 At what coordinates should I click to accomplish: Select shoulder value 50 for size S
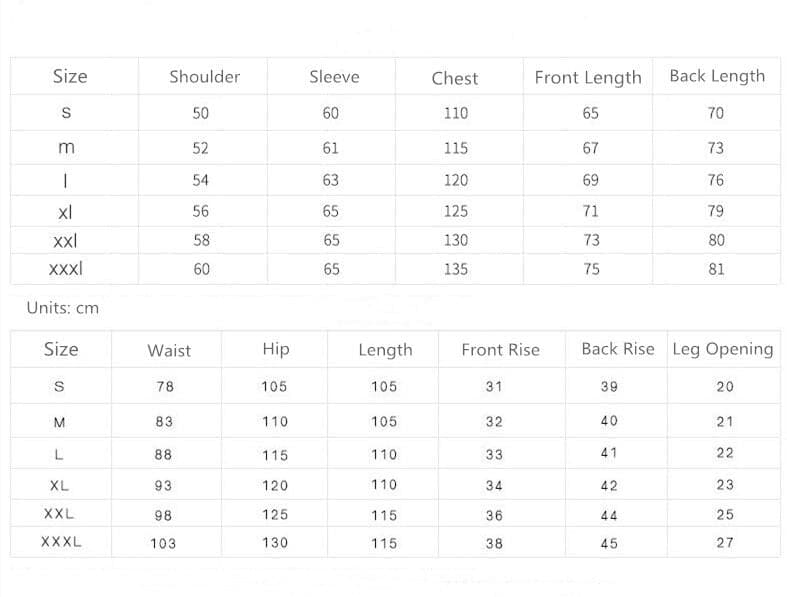coord(201,114)
